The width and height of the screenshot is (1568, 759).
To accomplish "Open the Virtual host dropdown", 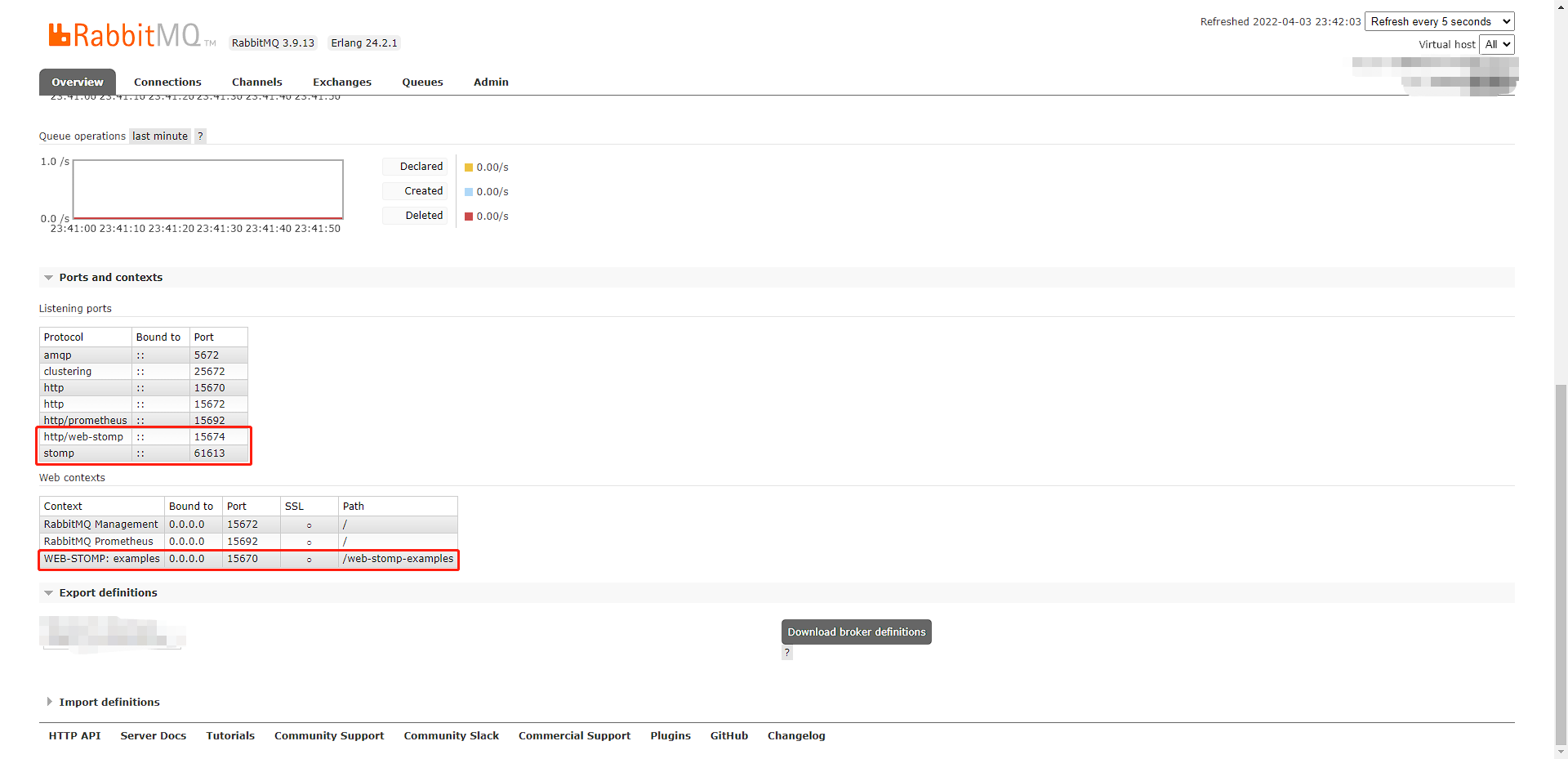I will pos(1497,44).
